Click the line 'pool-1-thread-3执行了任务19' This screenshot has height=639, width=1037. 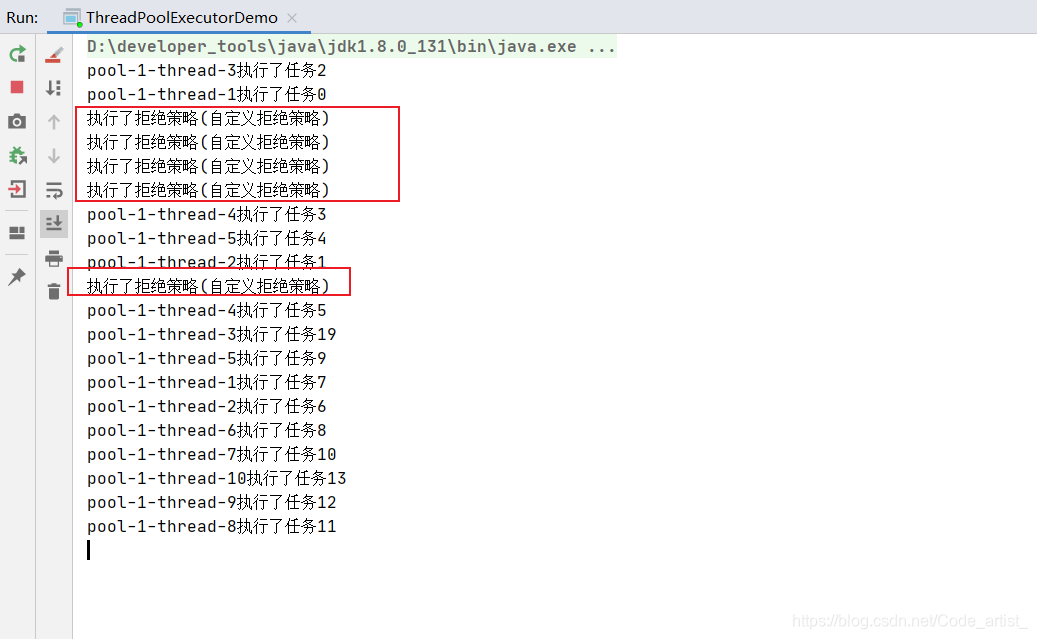tap(212, 335)
